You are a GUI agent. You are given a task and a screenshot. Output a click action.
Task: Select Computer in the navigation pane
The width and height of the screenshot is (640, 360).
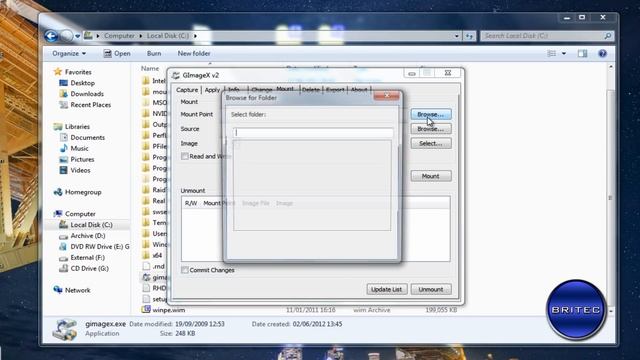pyautogui.click(x=80, y=214)
